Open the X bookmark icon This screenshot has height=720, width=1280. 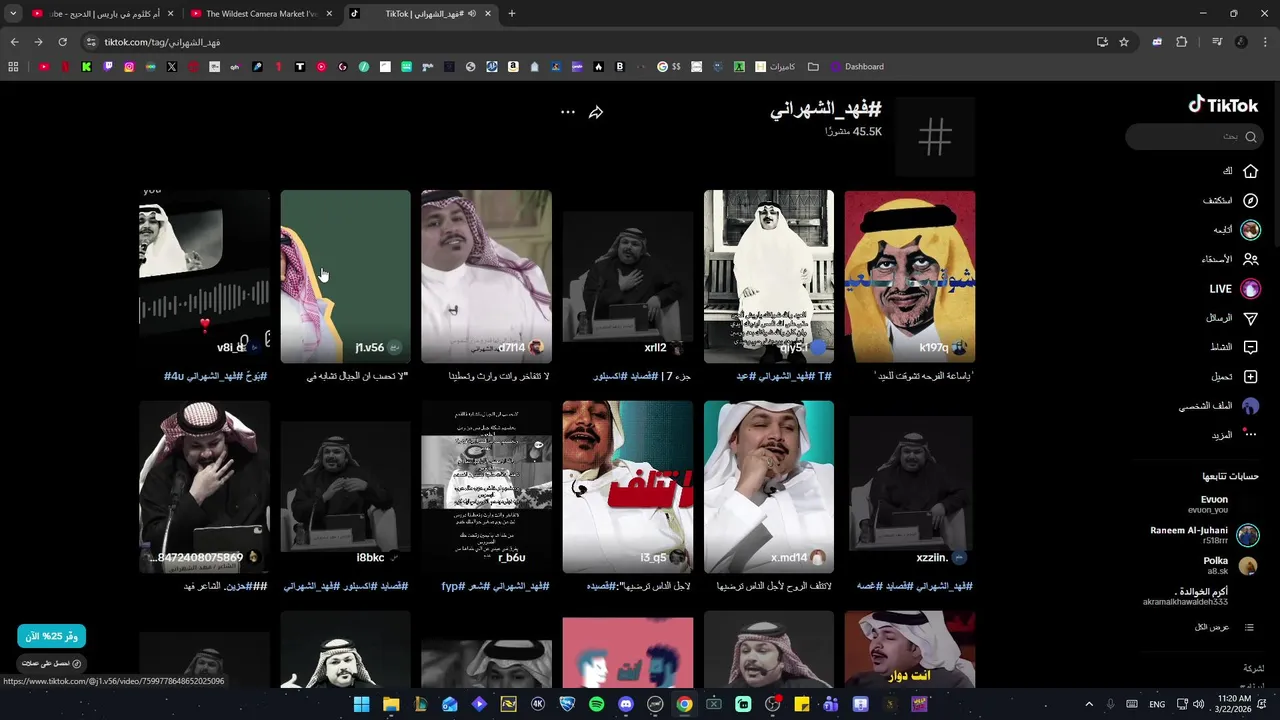(x=172, y=67)
